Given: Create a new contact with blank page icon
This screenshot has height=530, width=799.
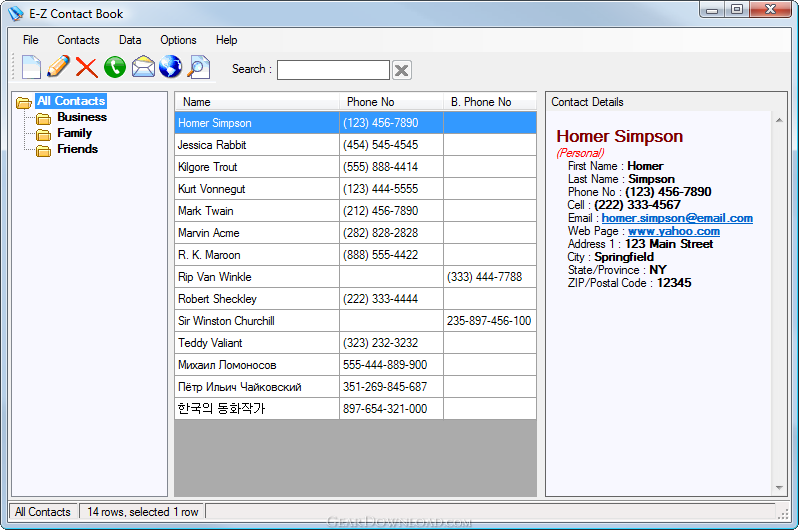Looking at the screenshot, I should [31, 67].
